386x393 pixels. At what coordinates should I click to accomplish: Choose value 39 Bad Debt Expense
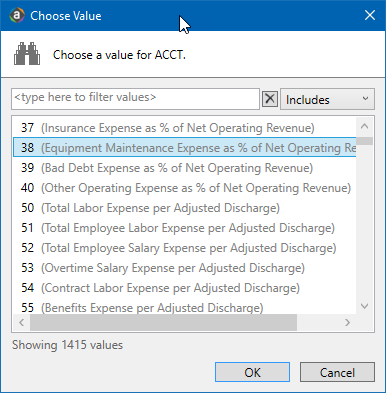click(x=185, y=168)
